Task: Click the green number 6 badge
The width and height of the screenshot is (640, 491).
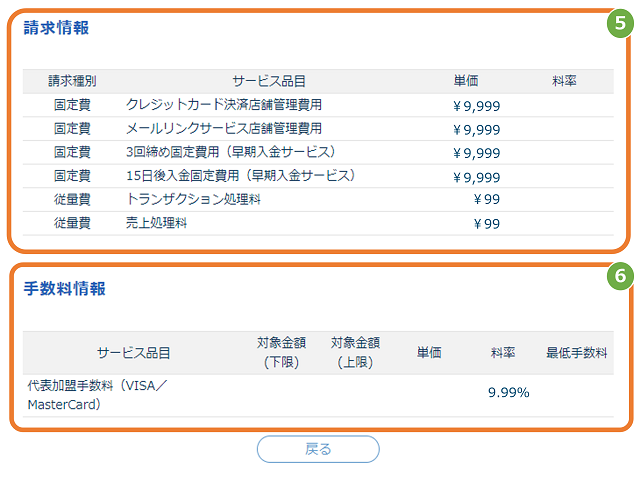Action: 620,276
